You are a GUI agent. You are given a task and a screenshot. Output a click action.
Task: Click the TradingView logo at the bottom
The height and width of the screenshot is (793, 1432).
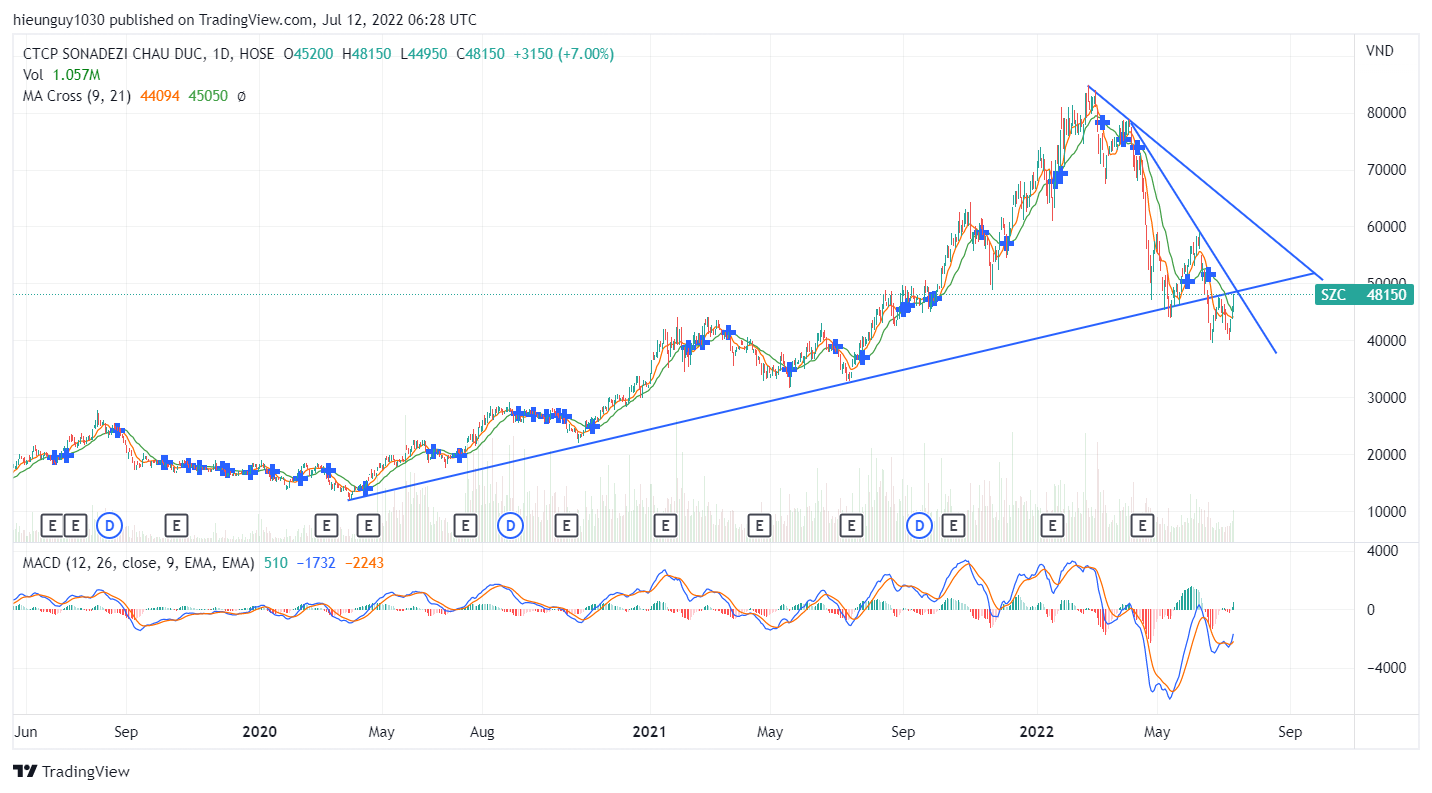[x=71, y=772]
